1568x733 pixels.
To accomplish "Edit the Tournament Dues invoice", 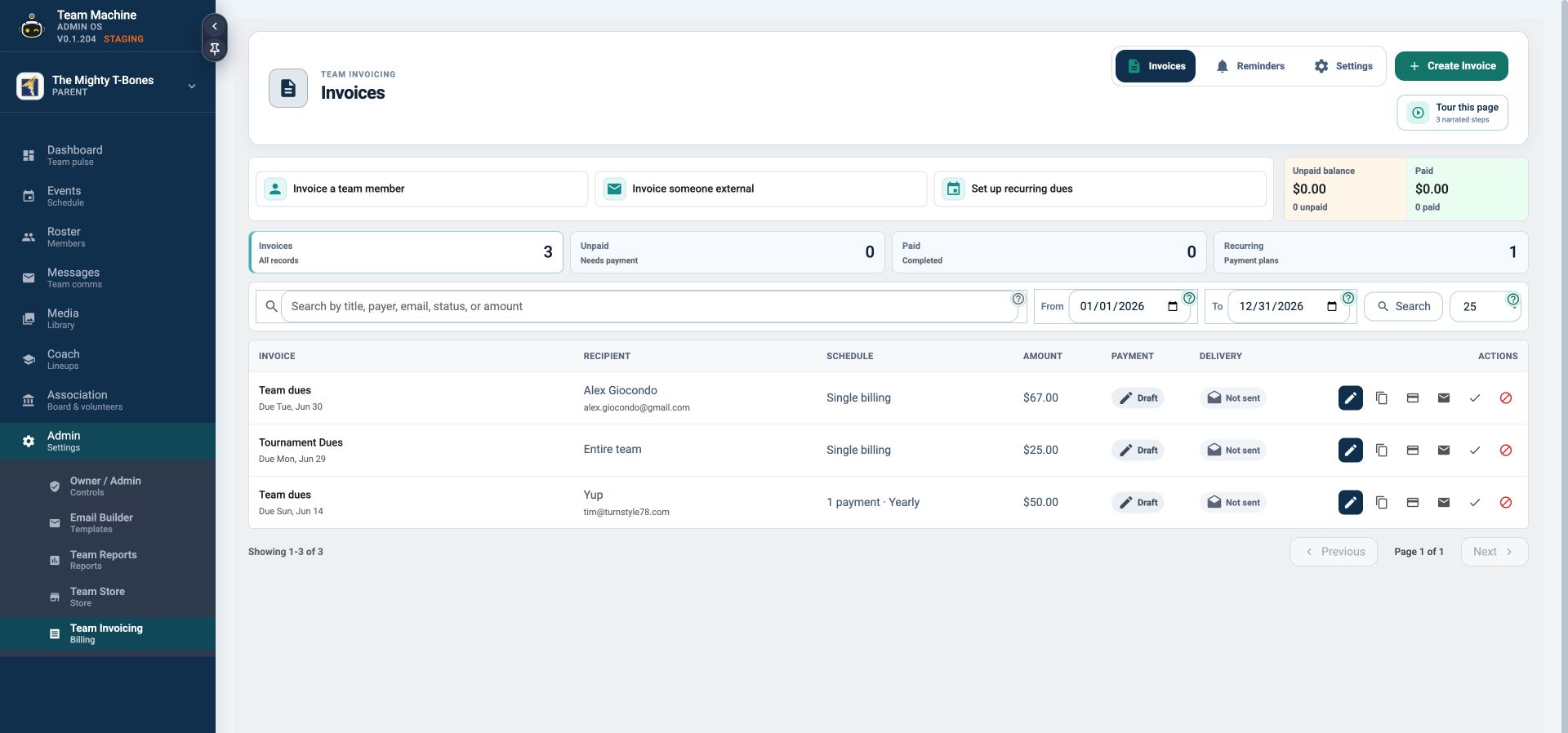I will [1350, 450].
